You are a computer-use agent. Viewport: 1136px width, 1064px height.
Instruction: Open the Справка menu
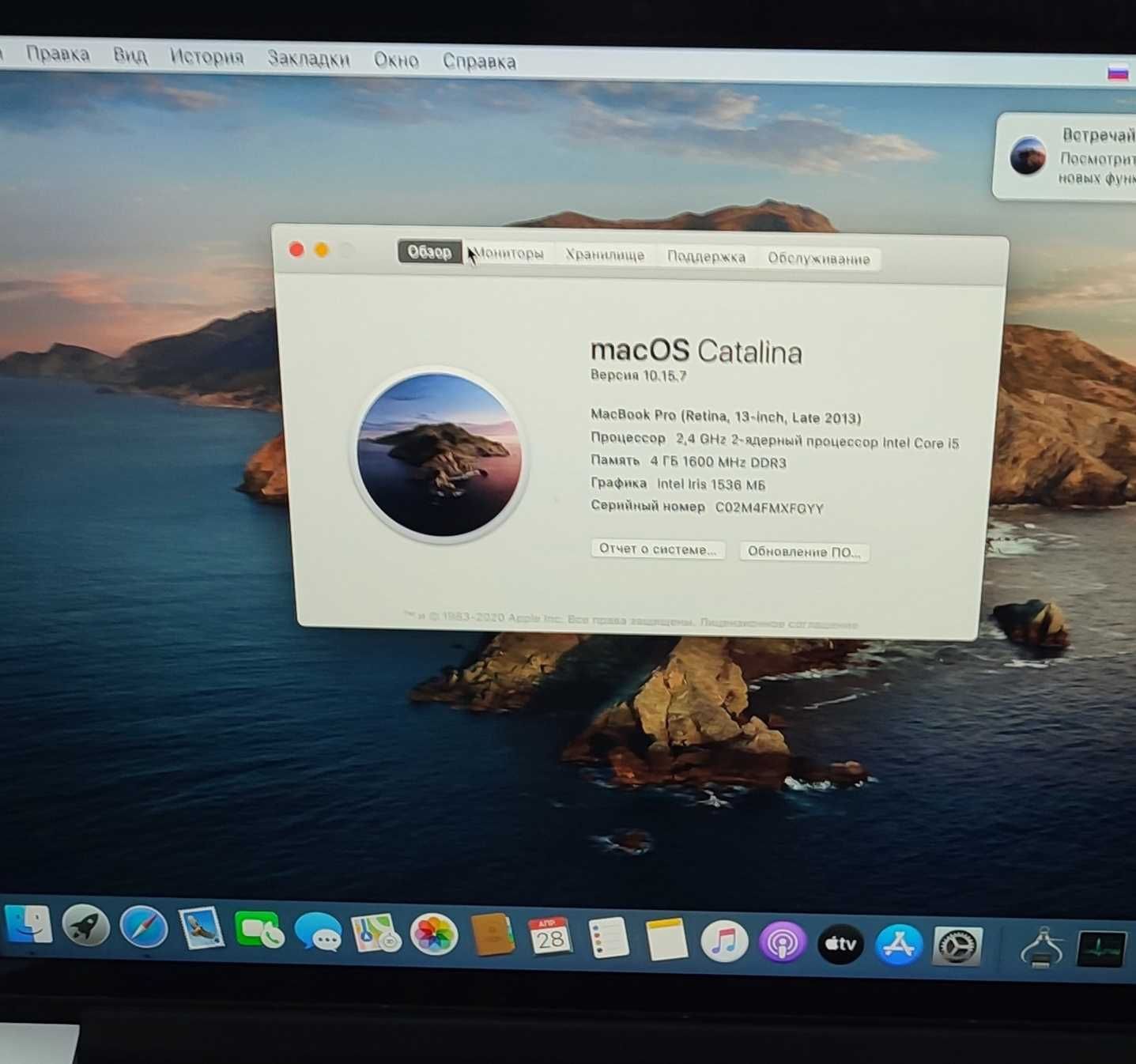click(x=479, y=62)
